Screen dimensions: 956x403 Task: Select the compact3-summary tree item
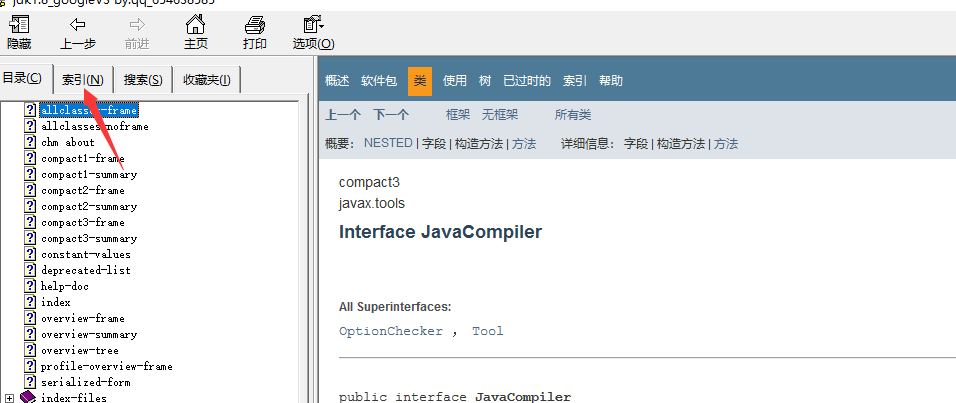click(x=88, y=238)
